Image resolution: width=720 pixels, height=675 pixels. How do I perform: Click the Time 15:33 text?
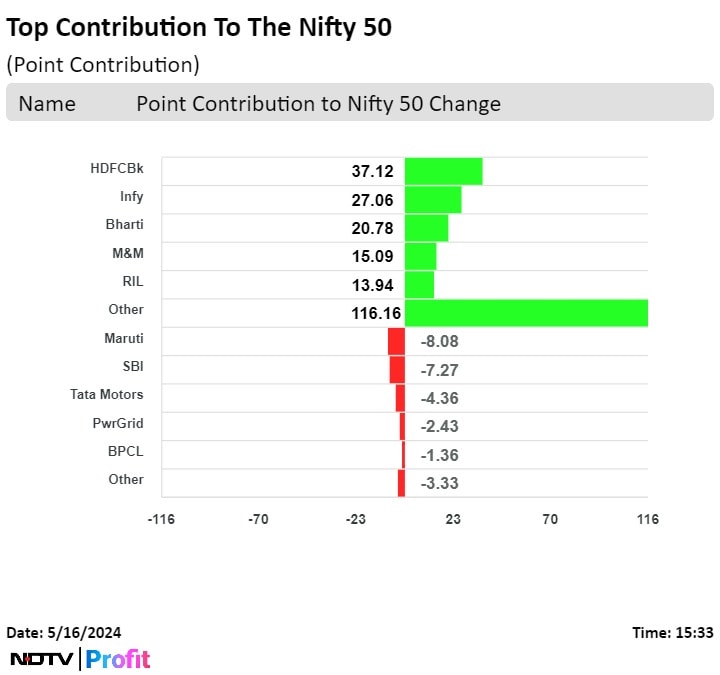pyautogui.click(x=672, y=632)
